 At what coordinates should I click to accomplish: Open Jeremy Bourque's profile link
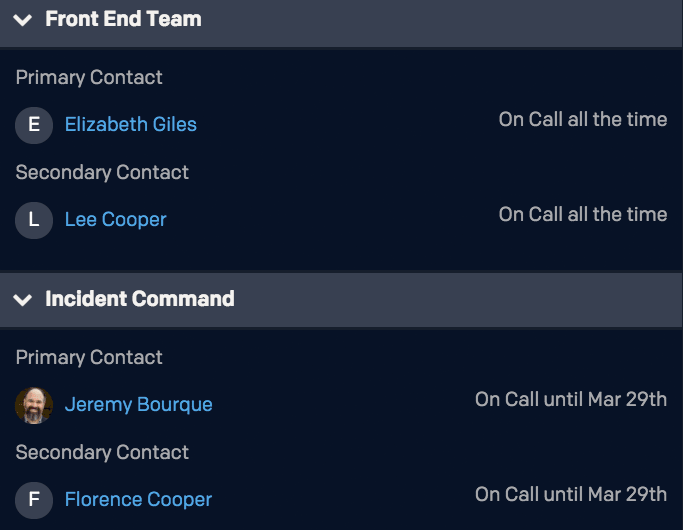(138, 405)
